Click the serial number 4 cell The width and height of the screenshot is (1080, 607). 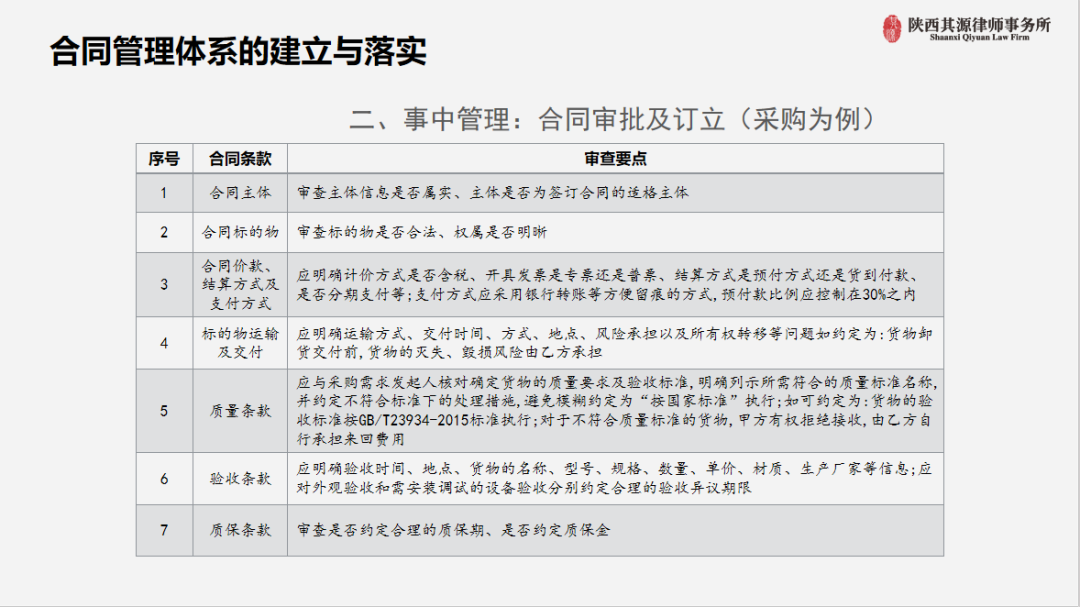(164, 342)
